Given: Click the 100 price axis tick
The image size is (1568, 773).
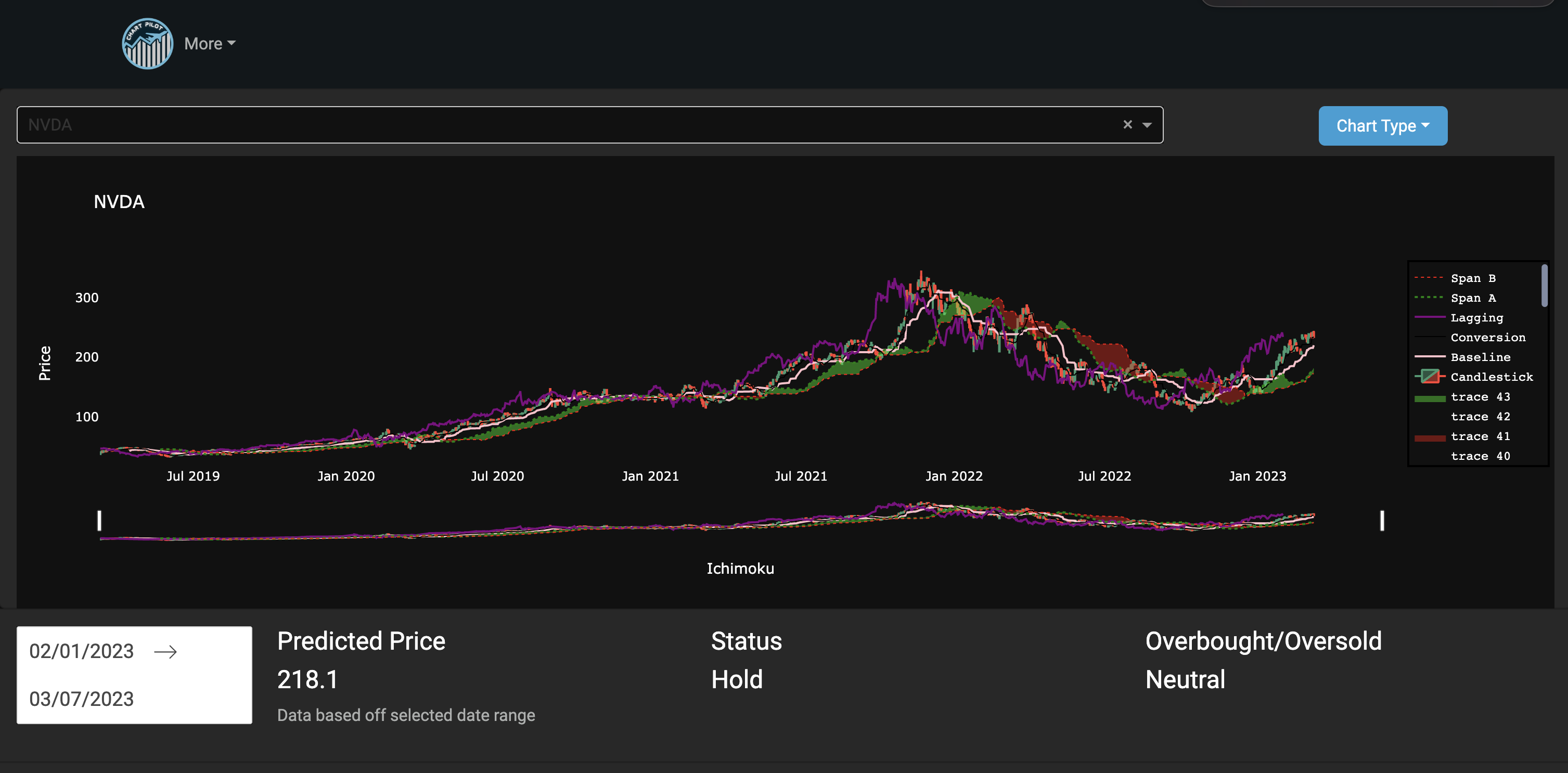Looking at the screenshot, I should [x=86, y=417].
